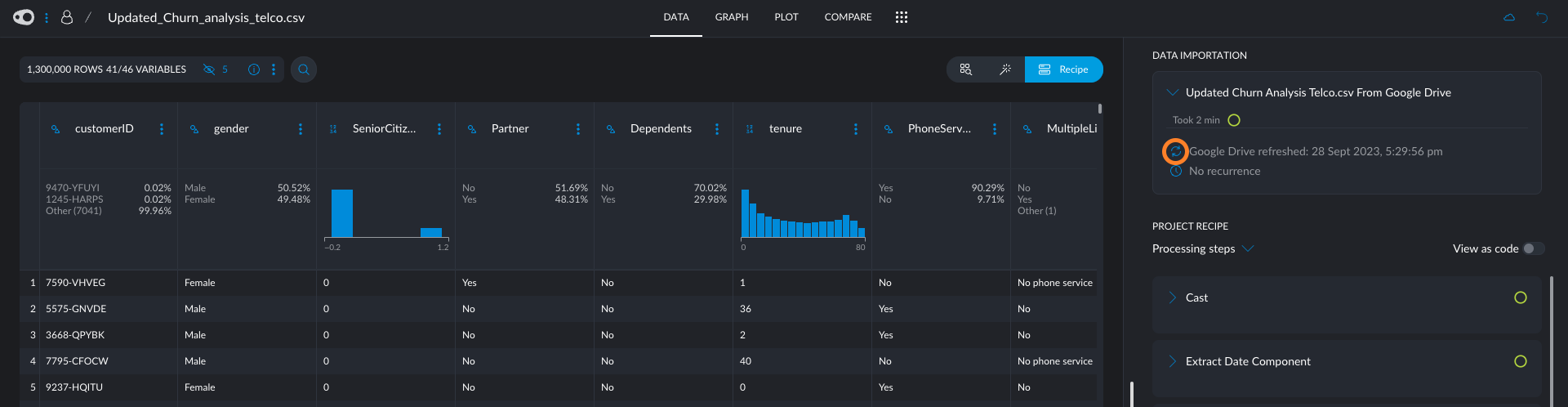Expand the Extract Date Component step
This screenshot has width=1568, height=407.
1173,361
